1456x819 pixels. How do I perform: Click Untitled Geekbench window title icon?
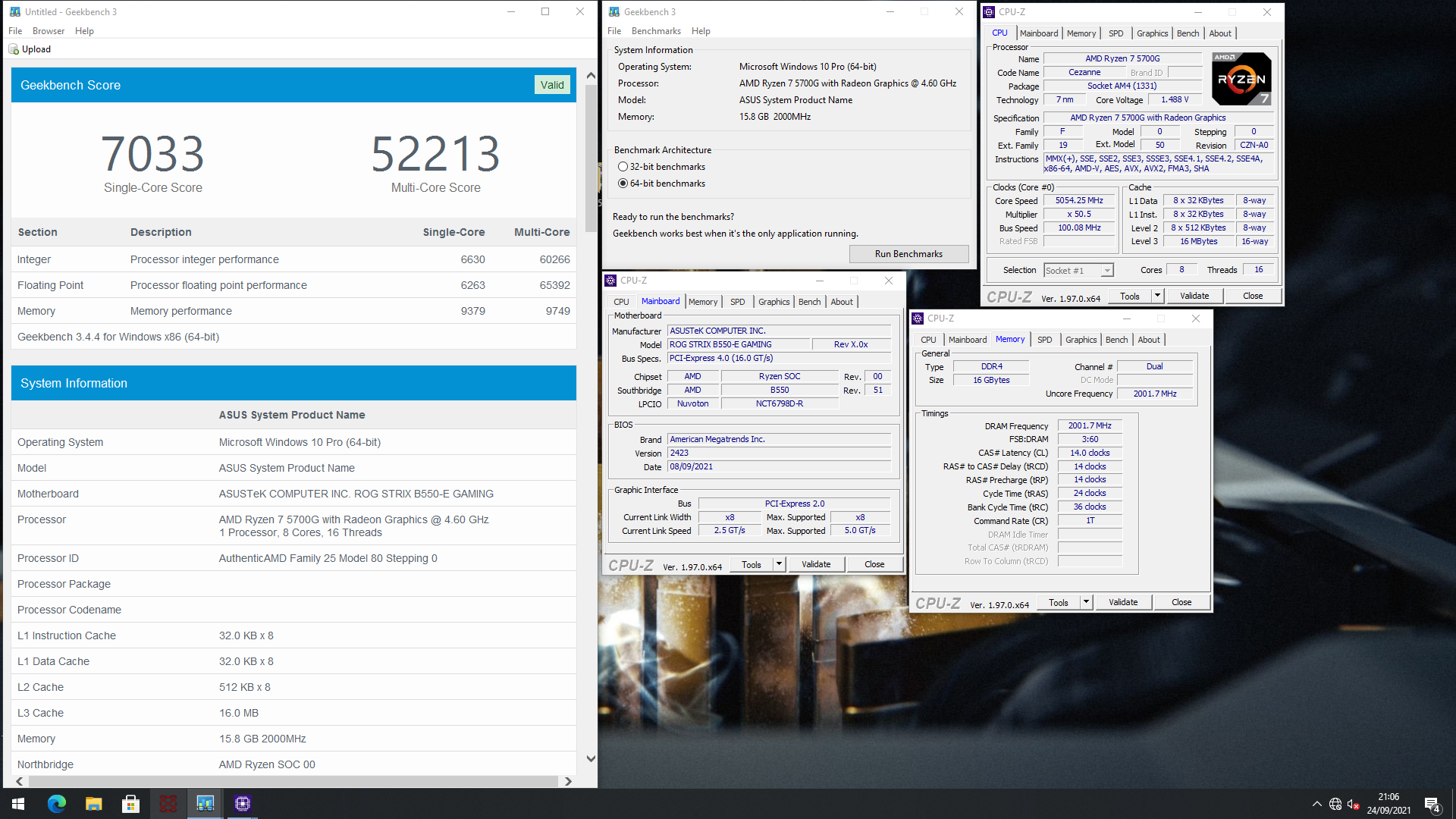click(15, 11)
